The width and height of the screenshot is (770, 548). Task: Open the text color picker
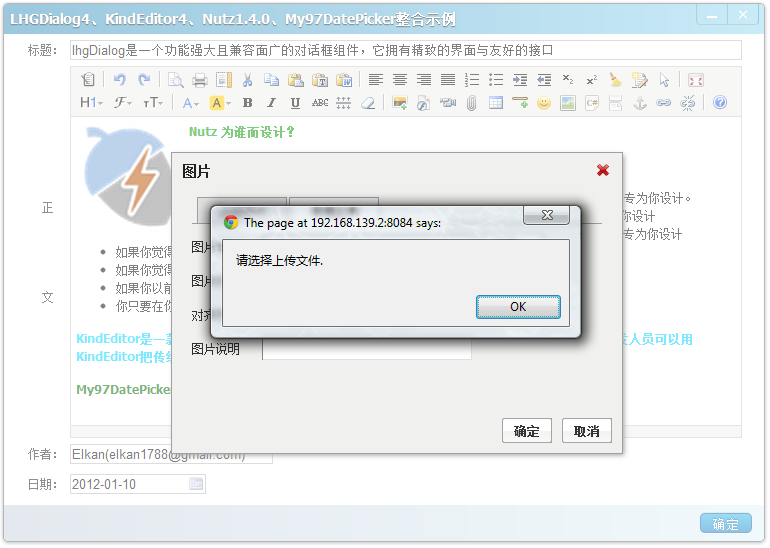pos(191,103)
